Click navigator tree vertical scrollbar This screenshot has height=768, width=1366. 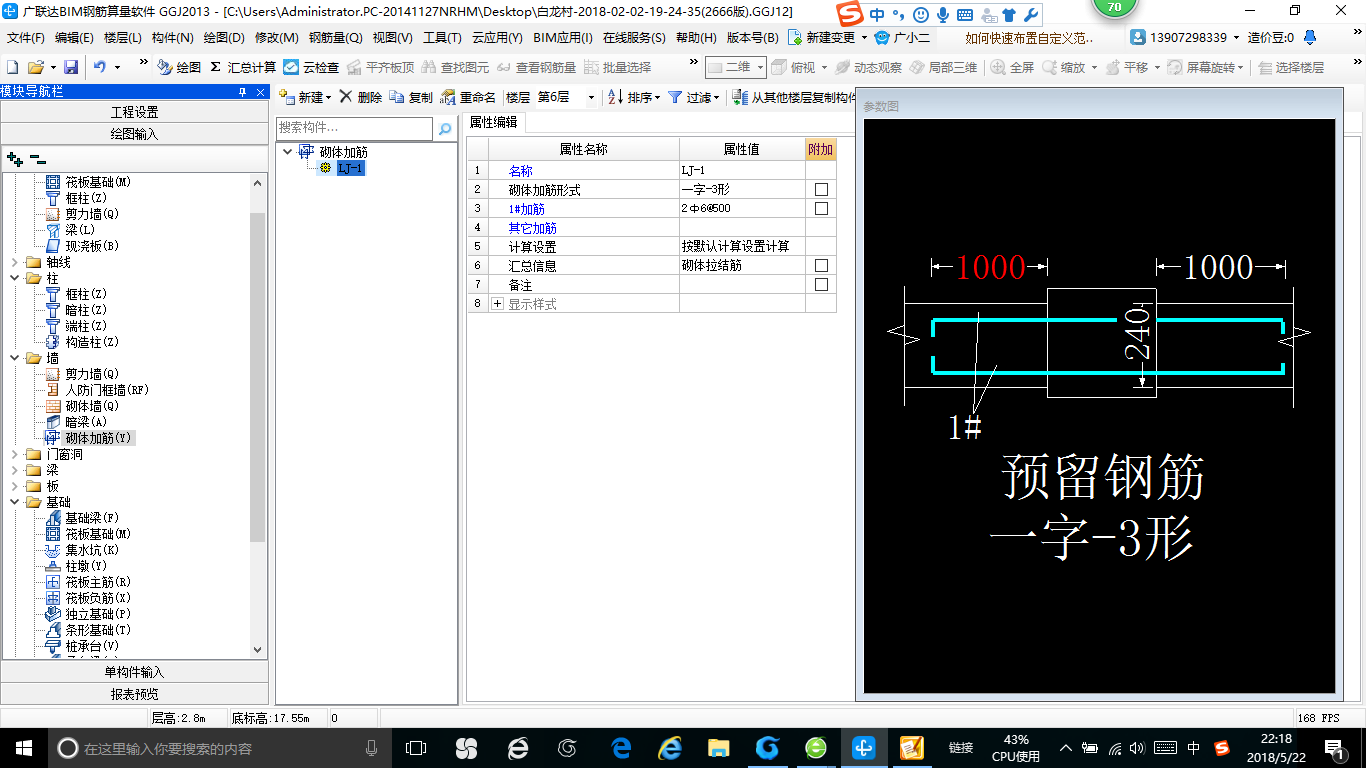point(258,377)
